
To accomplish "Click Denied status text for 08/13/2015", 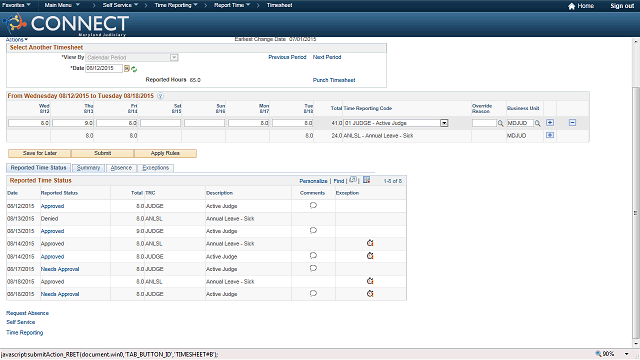I will click(49, 219).
